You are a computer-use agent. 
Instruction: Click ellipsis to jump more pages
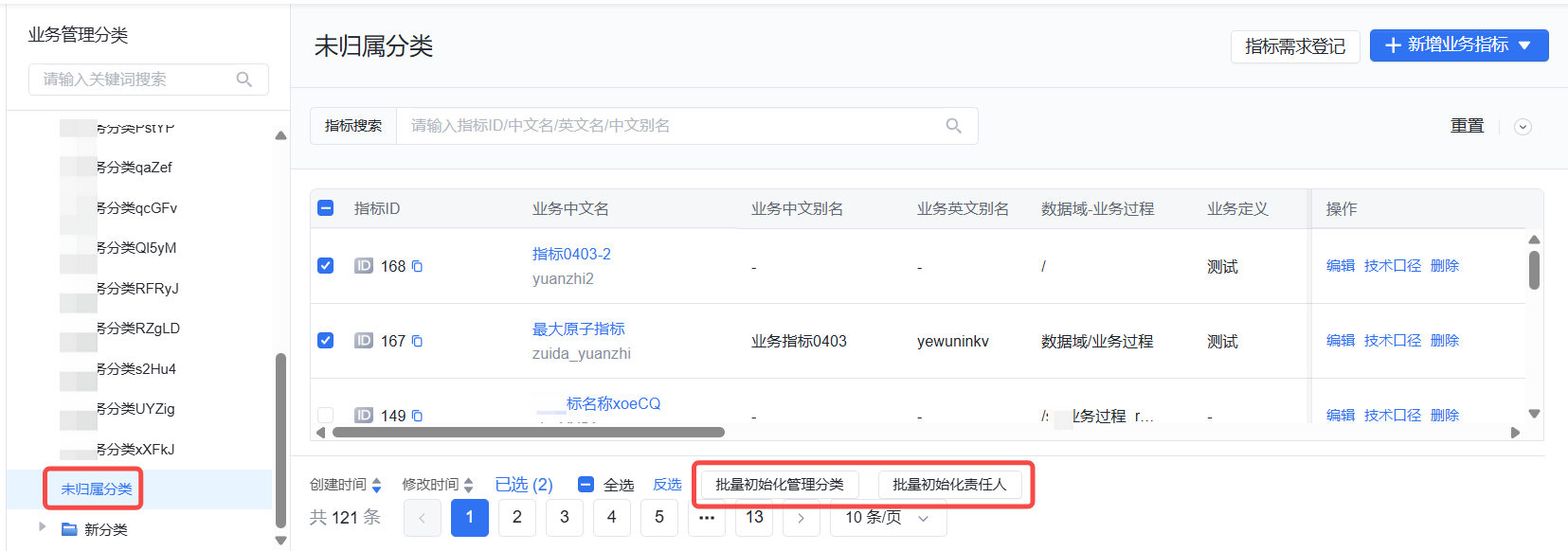(x=707, y=518)
